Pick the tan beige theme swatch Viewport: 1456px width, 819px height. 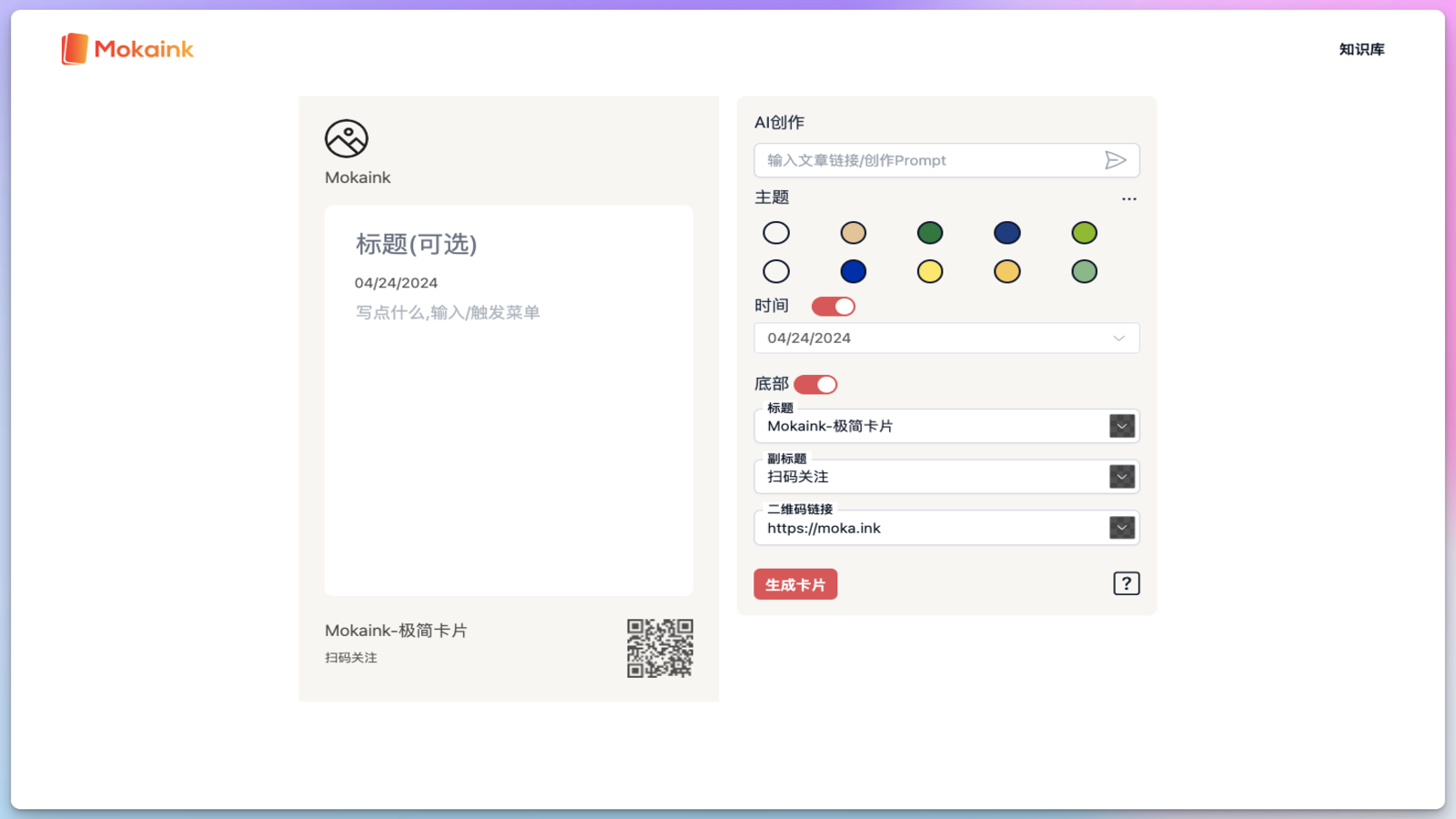853,233
